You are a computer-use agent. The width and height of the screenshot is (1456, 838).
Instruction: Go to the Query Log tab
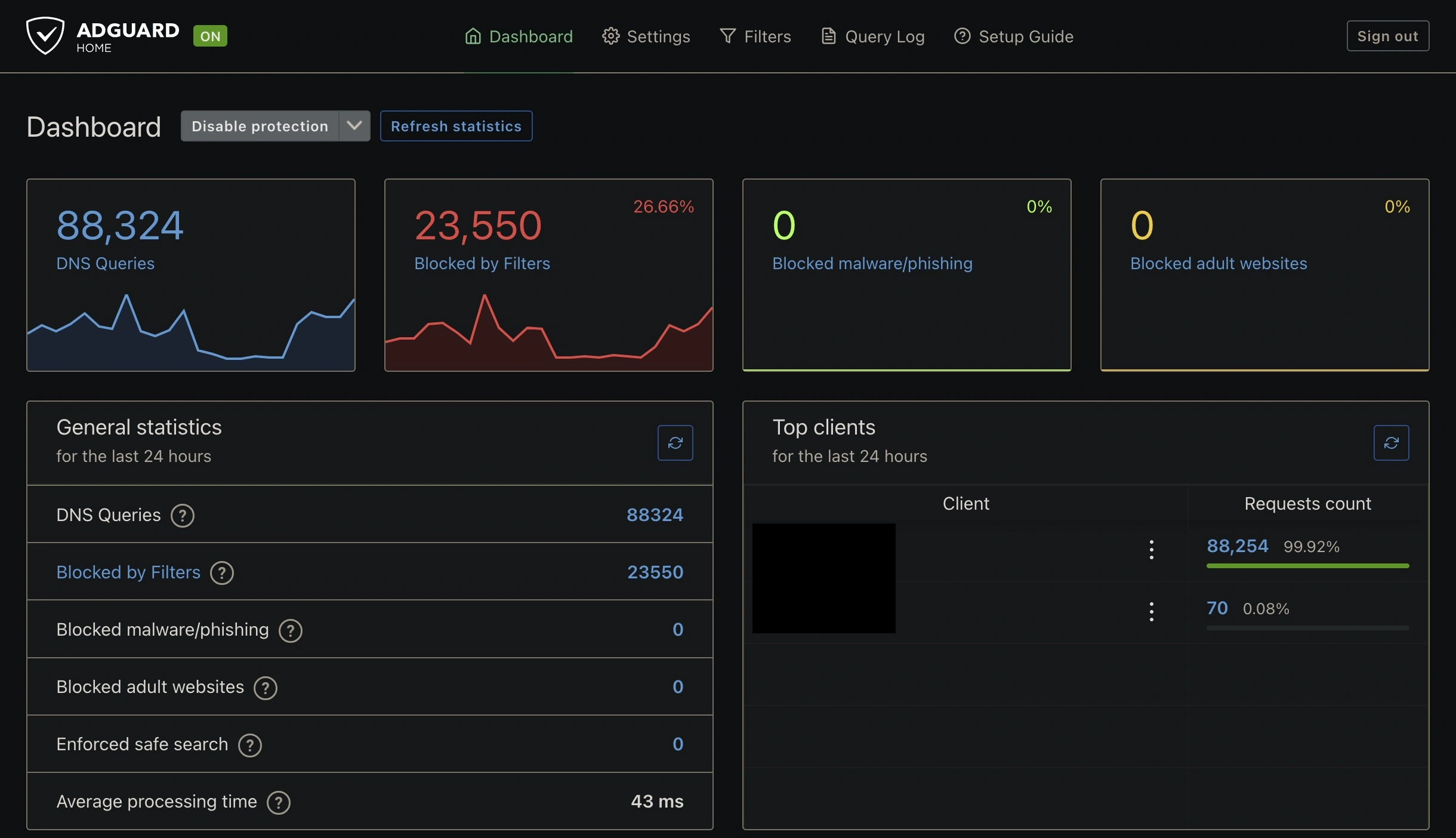[x=873, y=36]
